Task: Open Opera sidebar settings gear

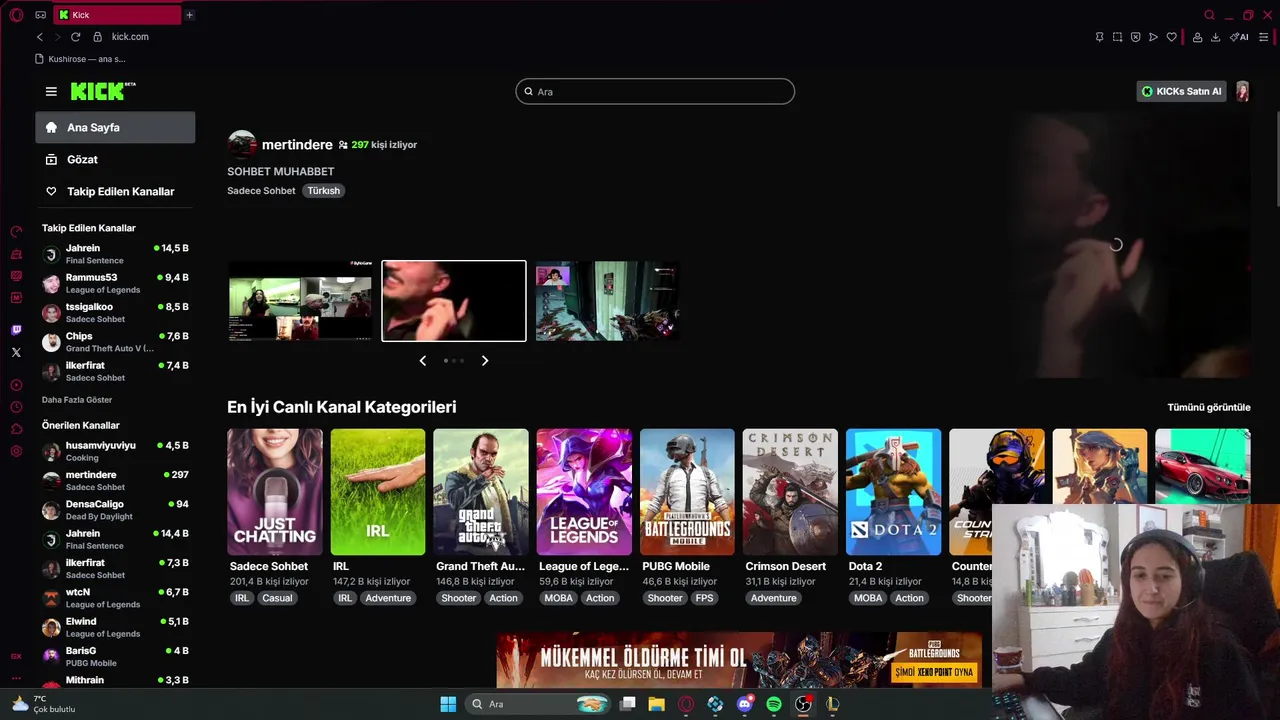Action: click(16, 451)
